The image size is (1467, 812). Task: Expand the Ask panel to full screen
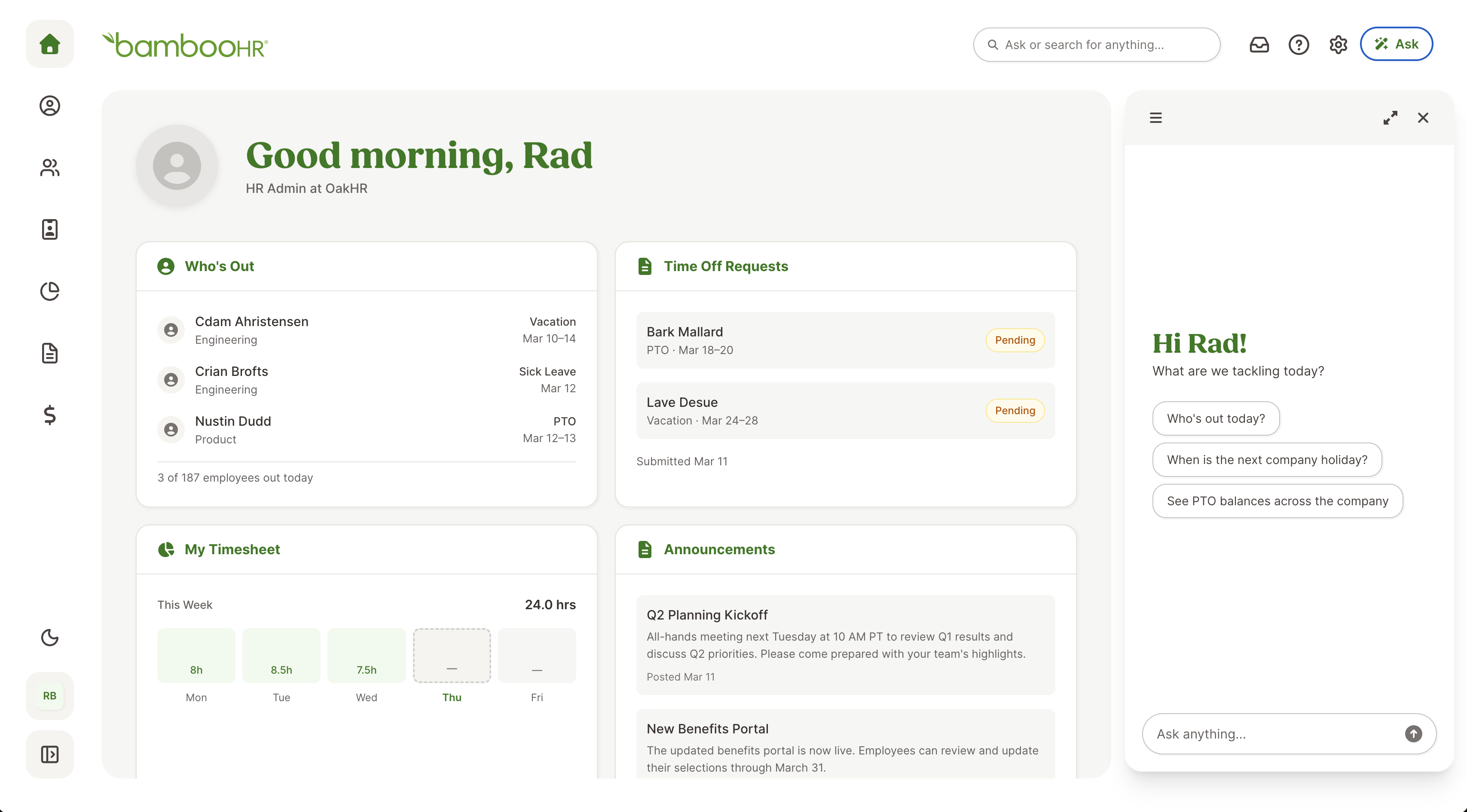(1390, 118)
